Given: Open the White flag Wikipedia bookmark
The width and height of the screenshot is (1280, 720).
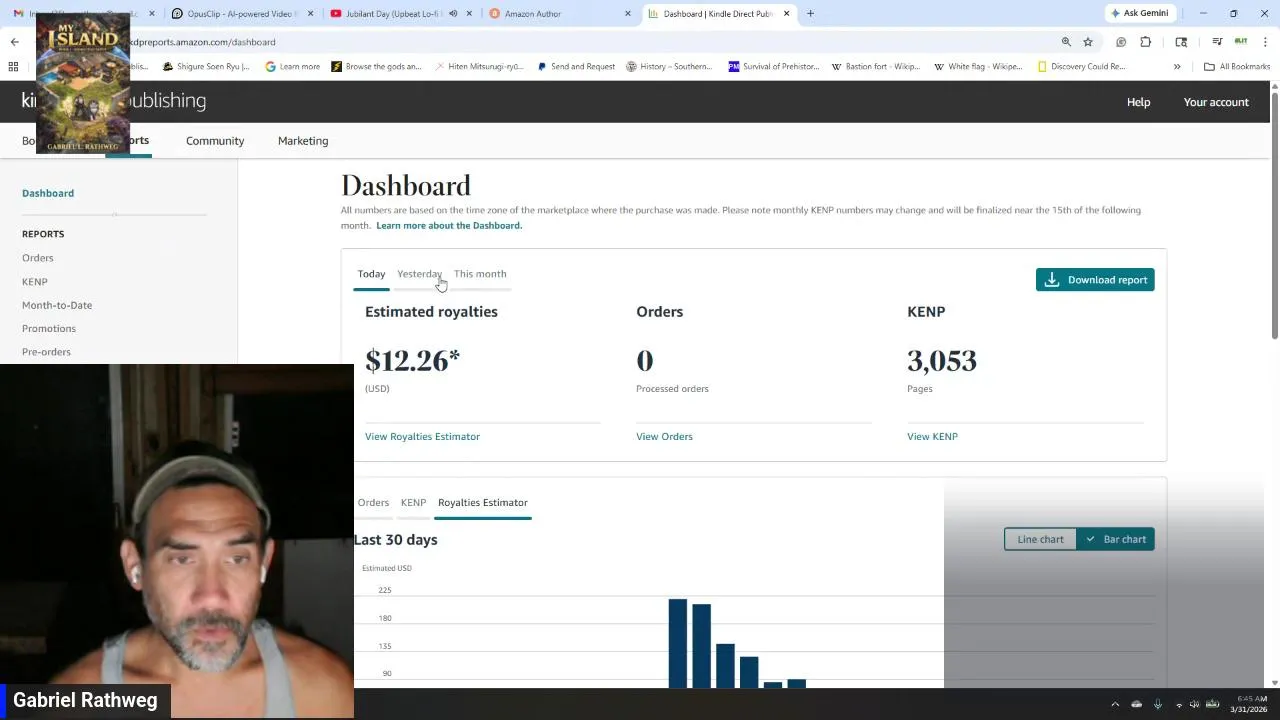Looking at the screenshot, I should (x=977, y=67).
